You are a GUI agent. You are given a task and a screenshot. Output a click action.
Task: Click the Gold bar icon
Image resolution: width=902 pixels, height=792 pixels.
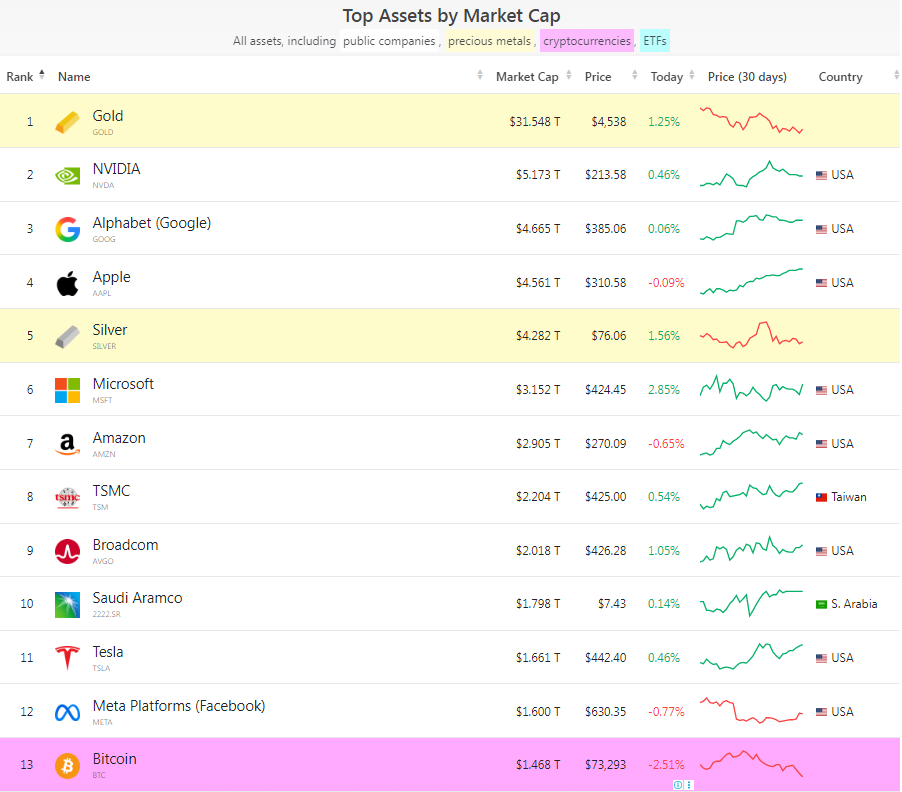tap(67, 122)
